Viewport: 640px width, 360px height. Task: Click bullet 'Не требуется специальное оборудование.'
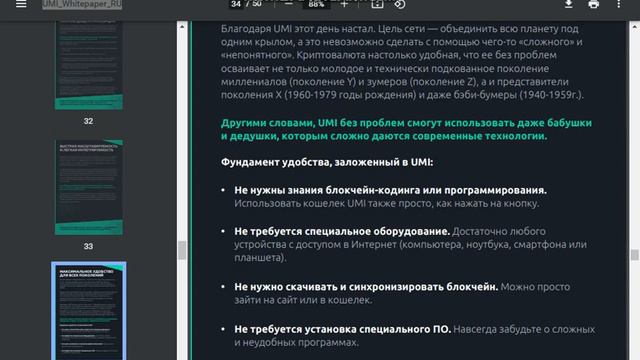pyautogui.click(x=342, y=231)
